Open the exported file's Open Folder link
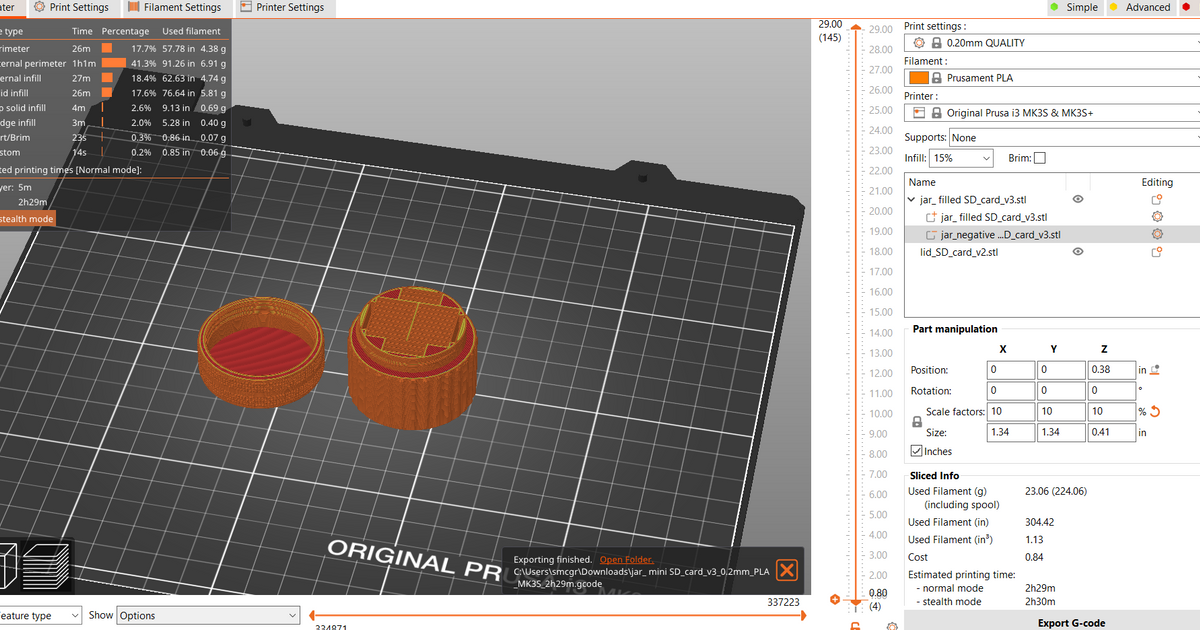This screenshot has height=630, width=1200. coord(626,559)
